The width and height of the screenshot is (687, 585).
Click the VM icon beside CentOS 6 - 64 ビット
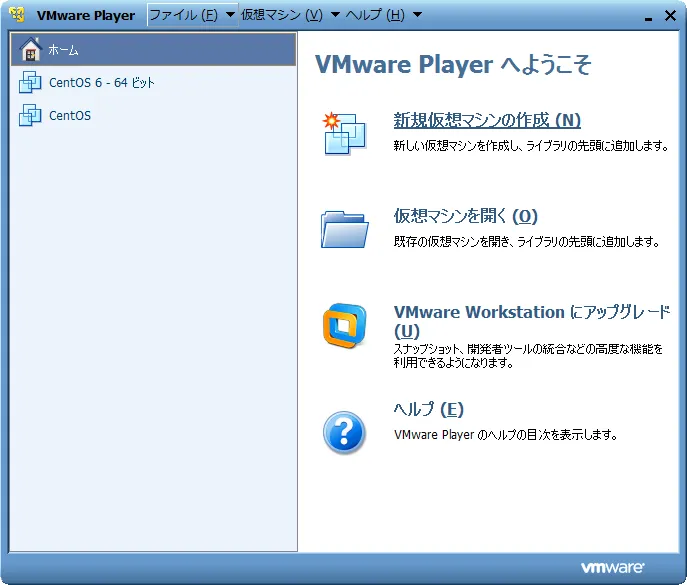30,82
